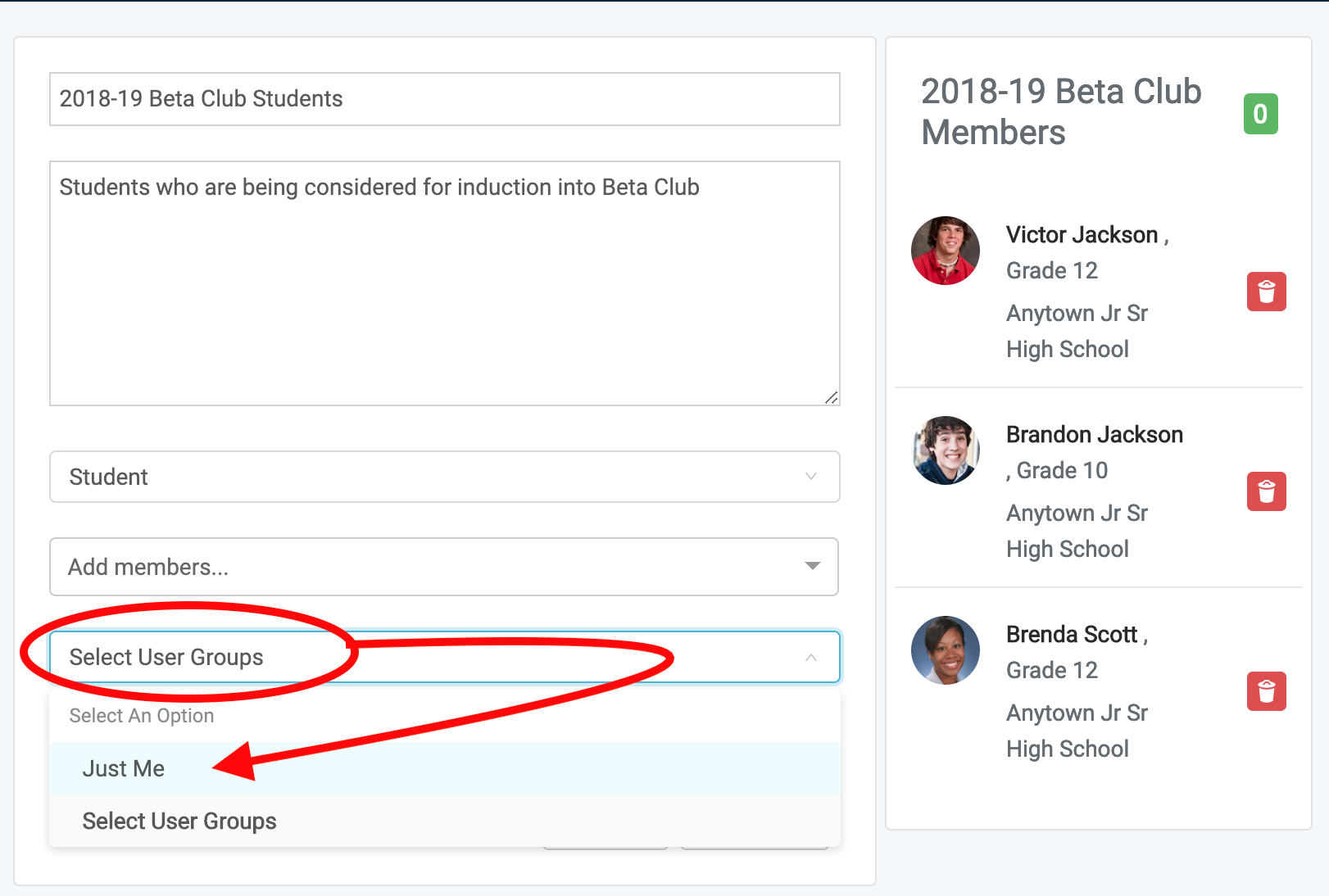The width and height of the screenshot is (1329, 896).
Task: Click the green member count badge
Action: (1260, 114)
